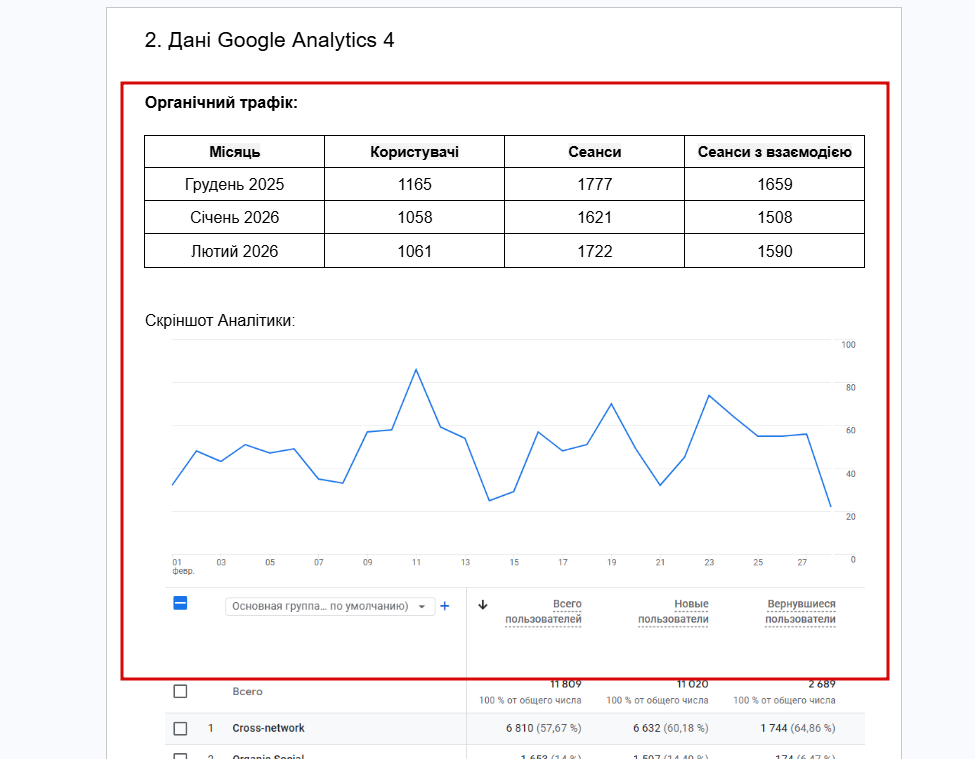Sort by Вернувшиеся пользователи column header
This screenshot has height=759, width=975.
click(x=800, y=612)
